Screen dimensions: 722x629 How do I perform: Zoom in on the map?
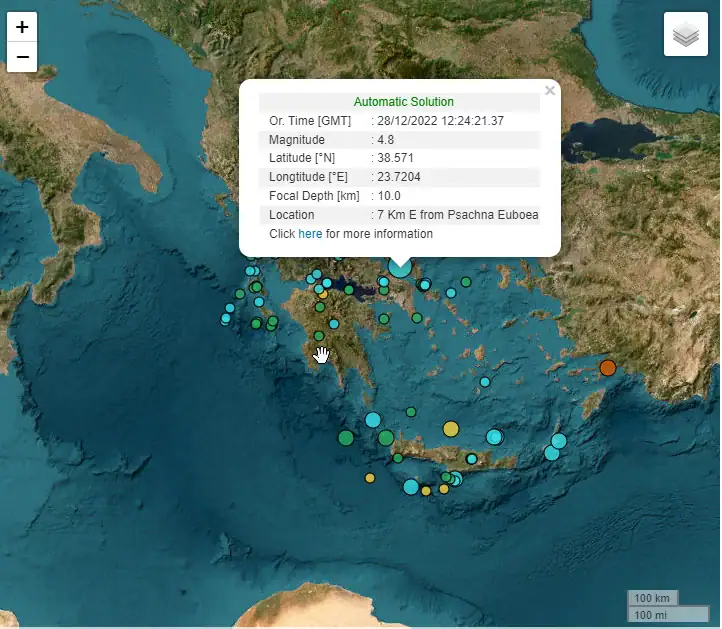[x=22, y=27]
